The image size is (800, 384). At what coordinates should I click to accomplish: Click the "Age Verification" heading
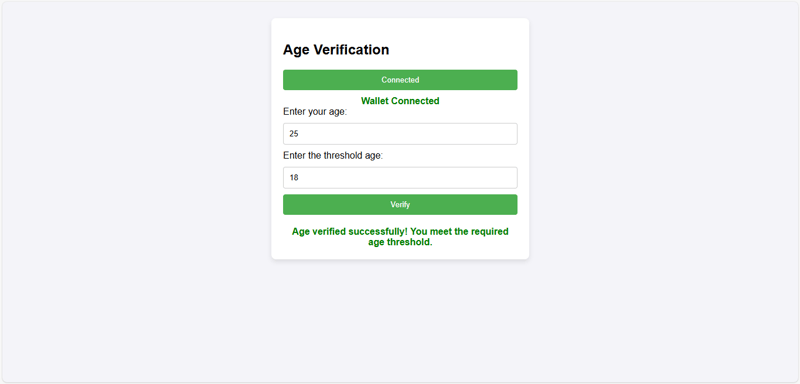point(336,49)
